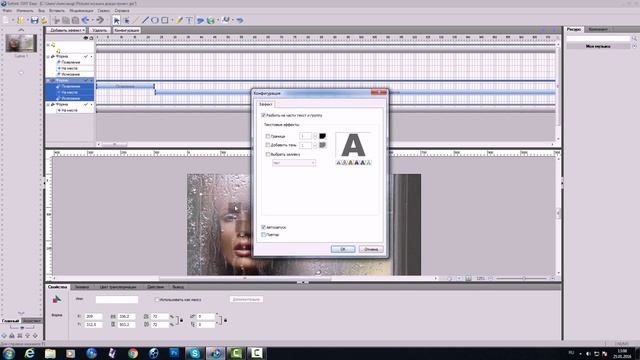Click the border width spinner arrows

coord(315,136)
